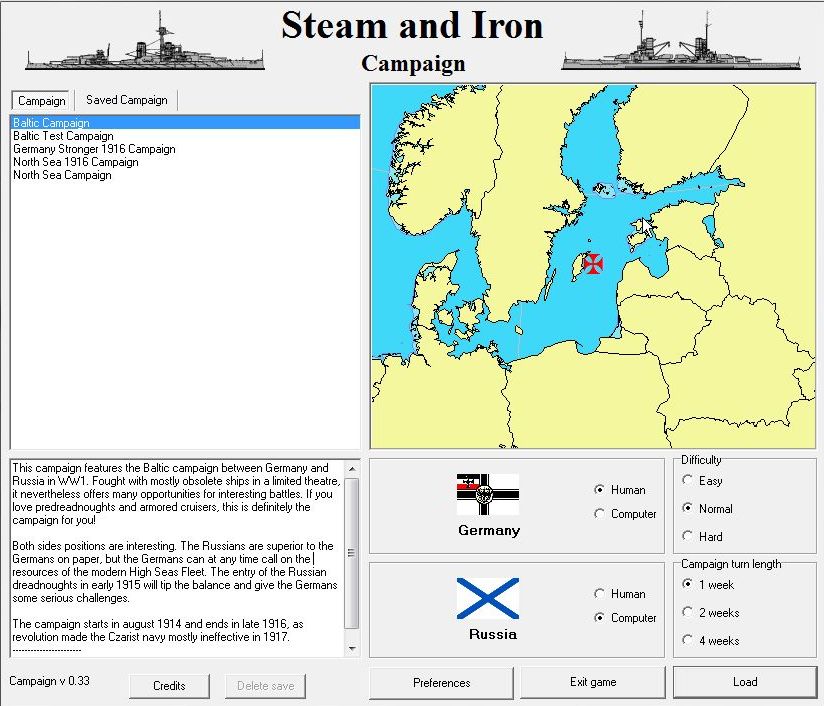Select North Sea 1916 Campaign from list
Viewport: 824px width, 706px height.
76,162
